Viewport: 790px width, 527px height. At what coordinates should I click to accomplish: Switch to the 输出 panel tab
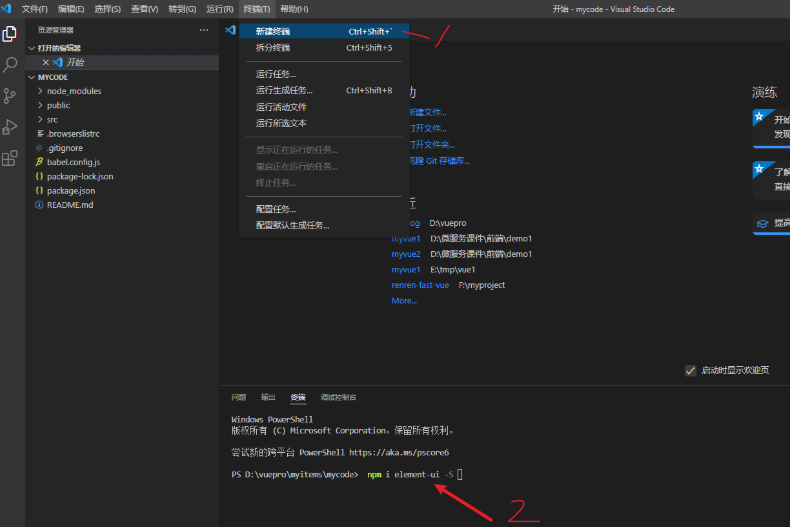[268, 398]
